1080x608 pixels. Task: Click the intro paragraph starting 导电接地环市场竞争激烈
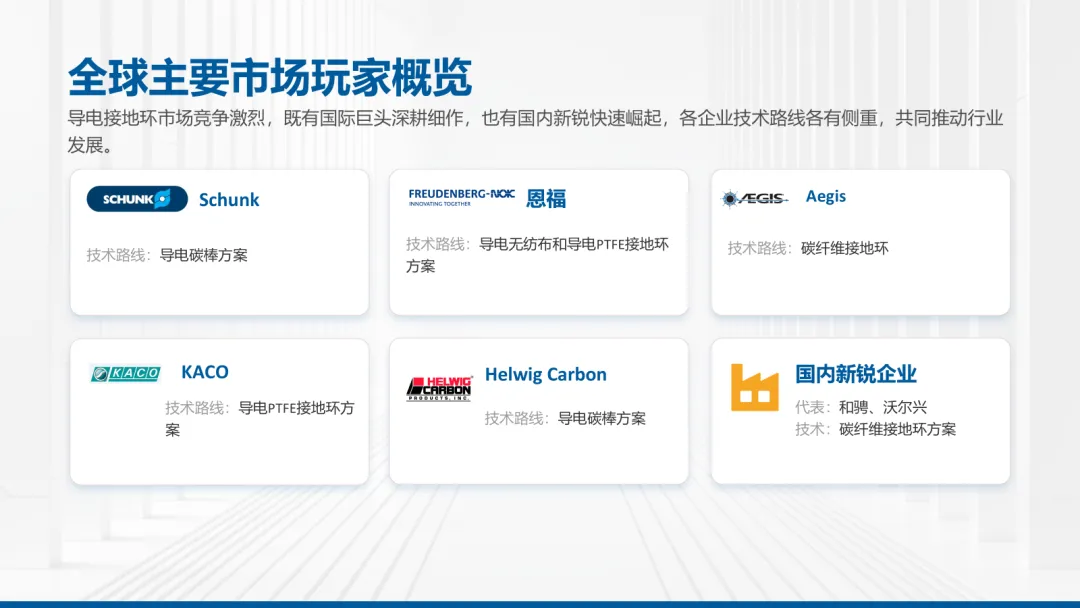click(x=535, y=131)
